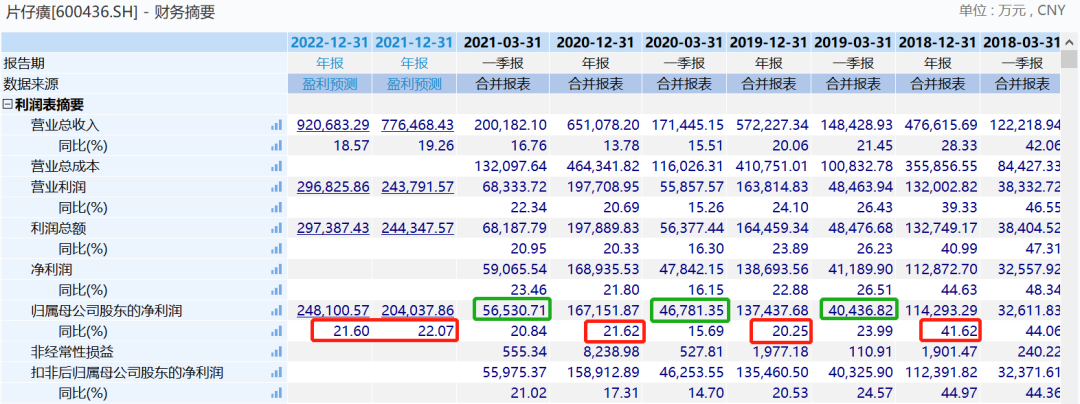Select the 2018-12-31 column header
The image size is (1080, 404).
click(937, 42)
